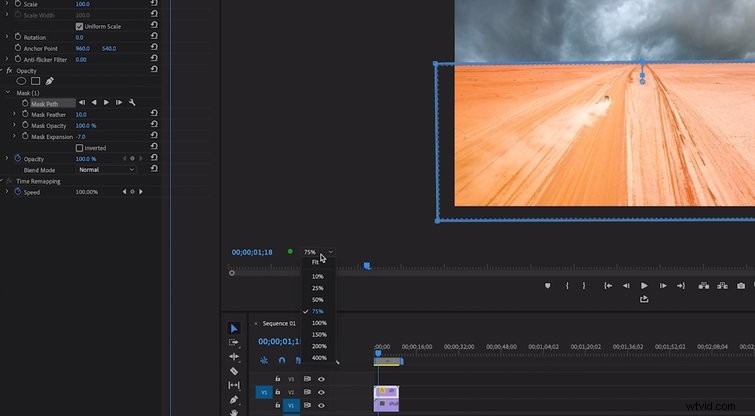
Task: Go to next Speed keyframe
Action: coord(141,192)
